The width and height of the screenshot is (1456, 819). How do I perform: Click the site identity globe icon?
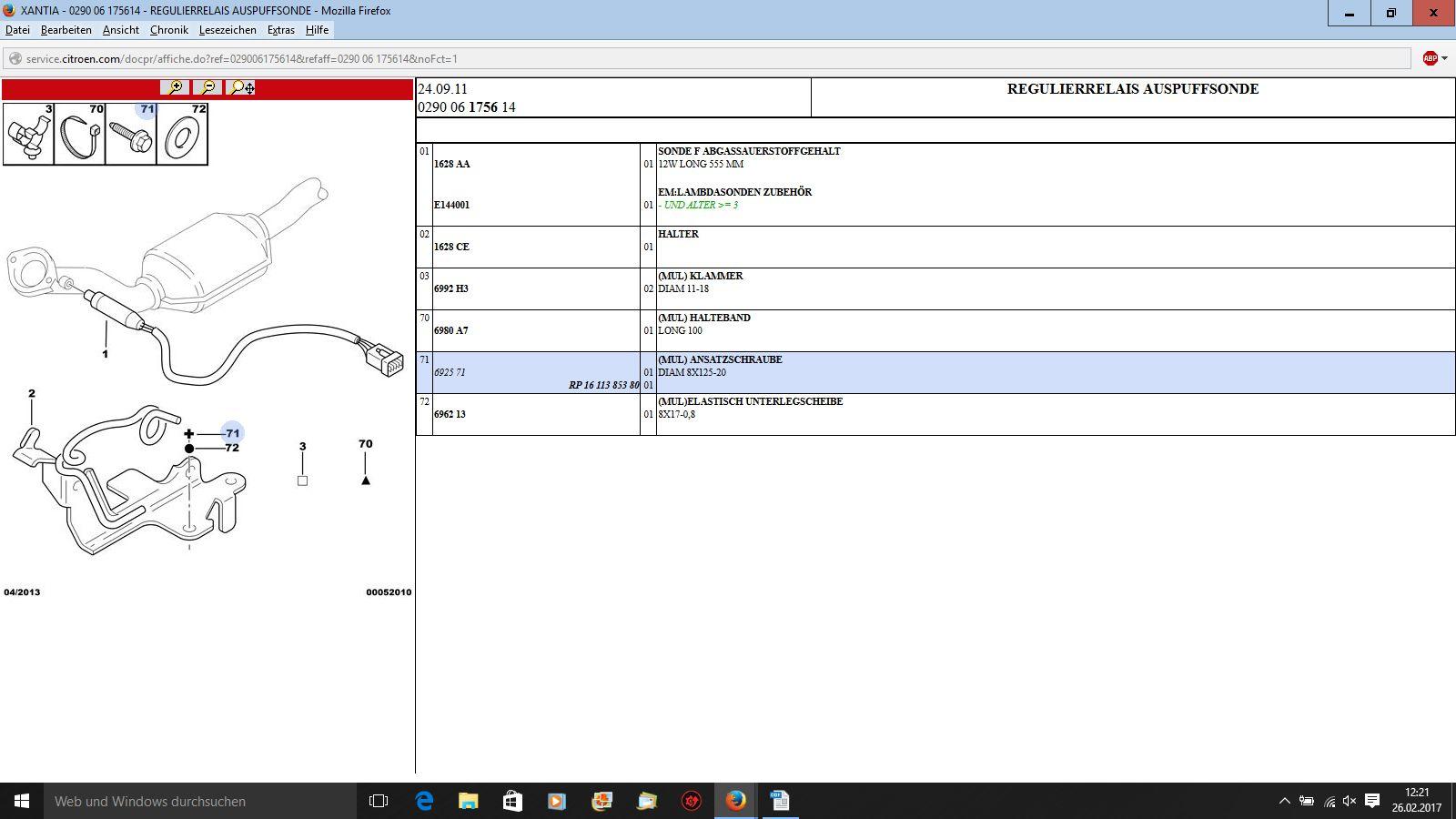click(15, 58)
